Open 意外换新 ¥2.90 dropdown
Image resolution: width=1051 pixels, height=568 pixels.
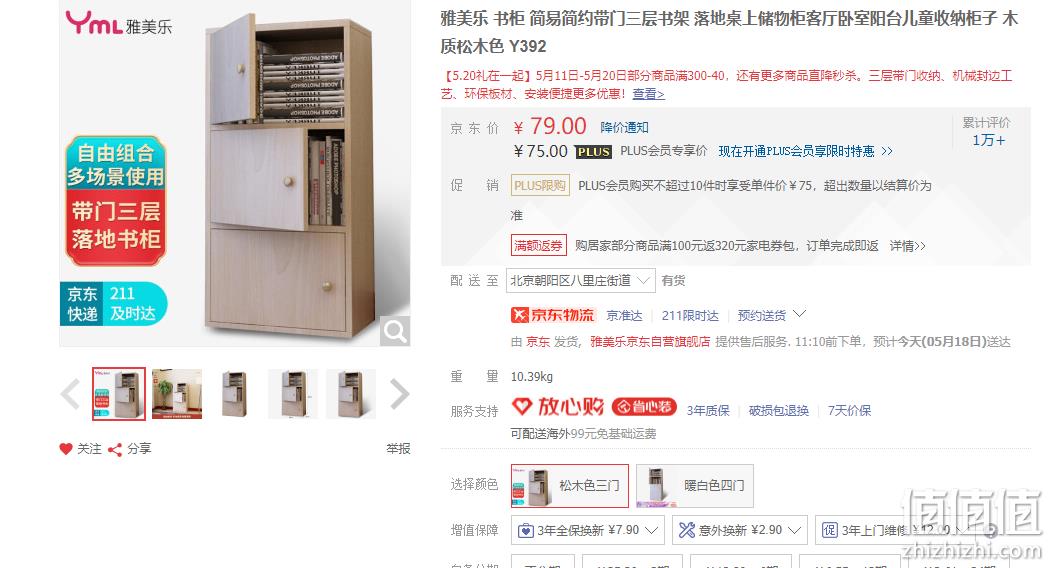739,530
